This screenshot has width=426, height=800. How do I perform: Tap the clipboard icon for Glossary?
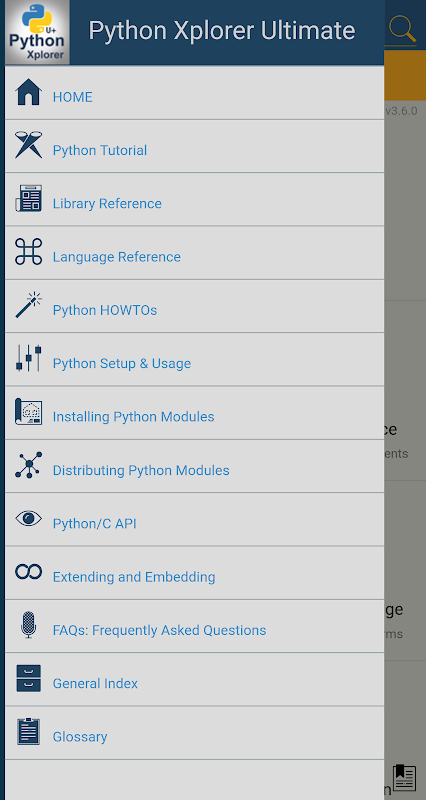click(29, 732)
